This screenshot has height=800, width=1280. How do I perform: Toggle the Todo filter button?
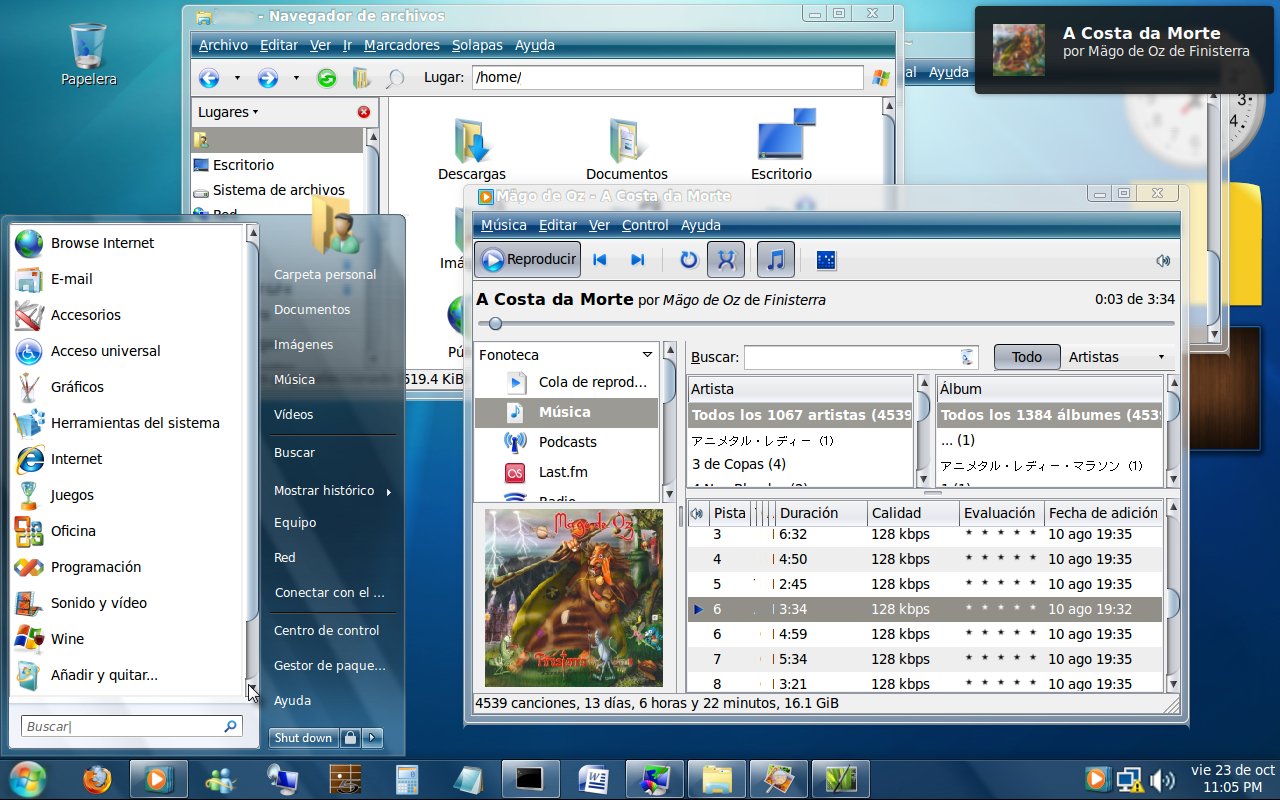pos(1027,357)
